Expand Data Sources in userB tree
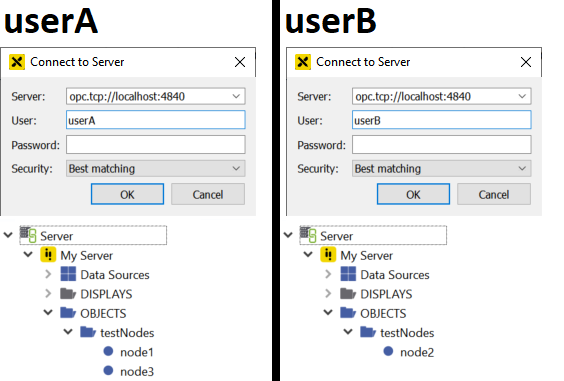 pos(328,275)
